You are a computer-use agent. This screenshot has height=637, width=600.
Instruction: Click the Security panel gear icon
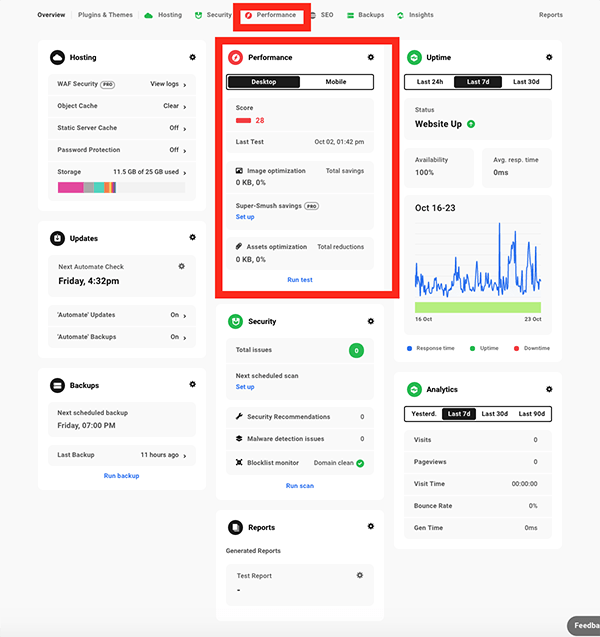tap(371, 322)
